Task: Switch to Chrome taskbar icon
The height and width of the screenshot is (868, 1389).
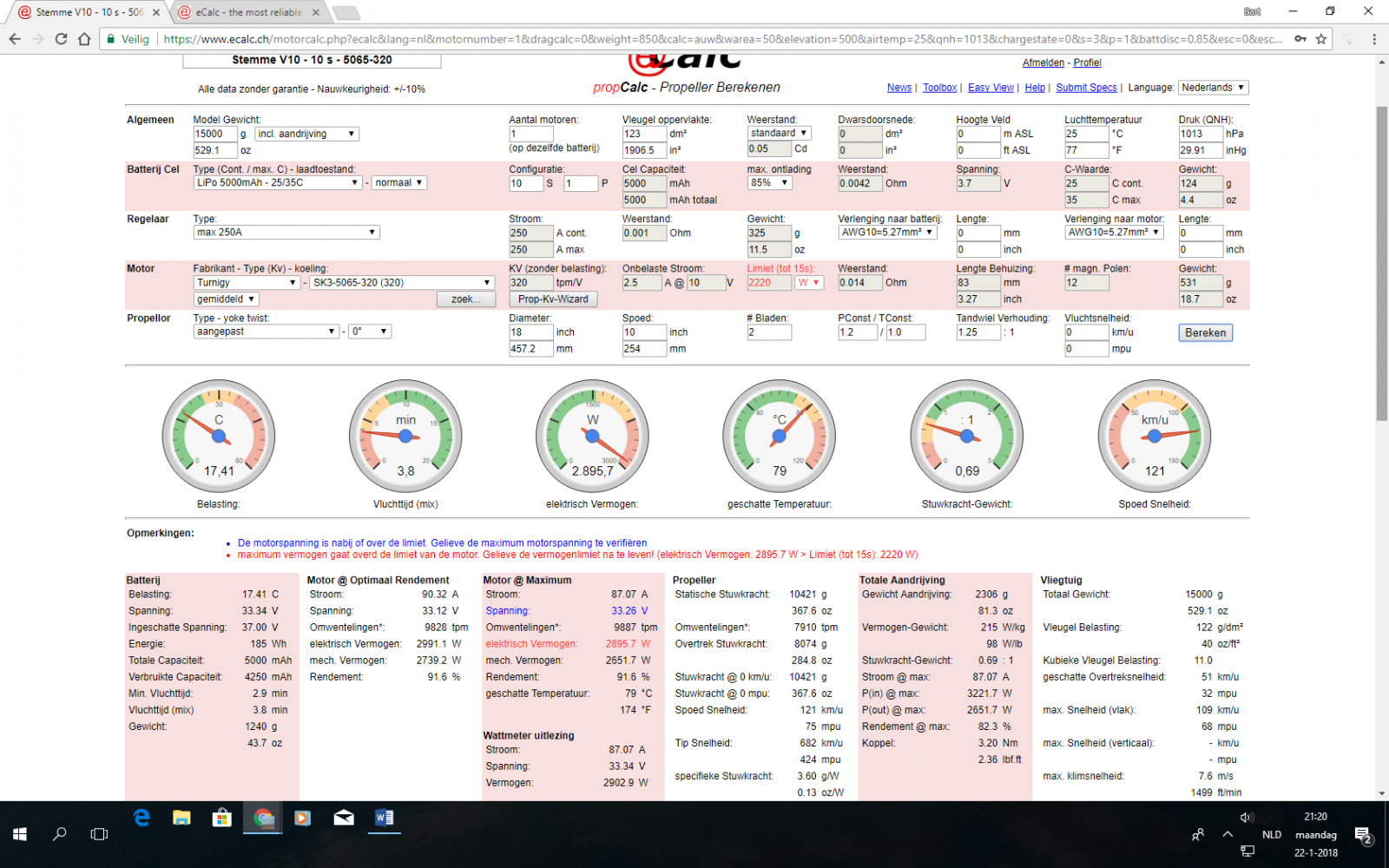Action: 263,818
